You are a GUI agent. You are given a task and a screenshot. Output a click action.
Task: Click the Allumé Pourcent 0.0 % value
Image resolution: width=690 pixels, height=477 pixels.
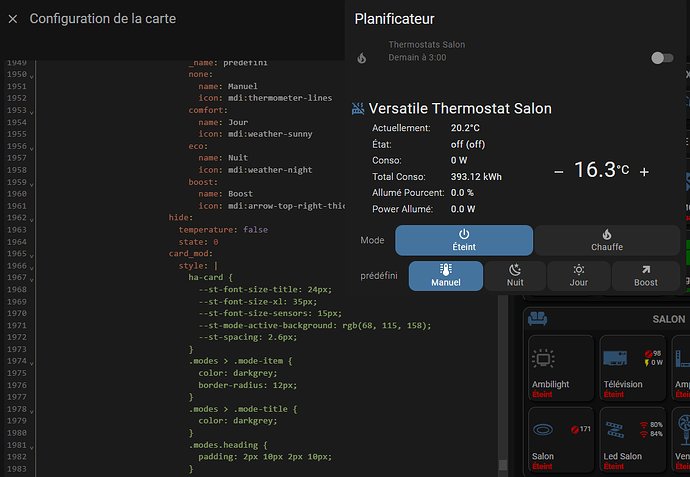462,193
